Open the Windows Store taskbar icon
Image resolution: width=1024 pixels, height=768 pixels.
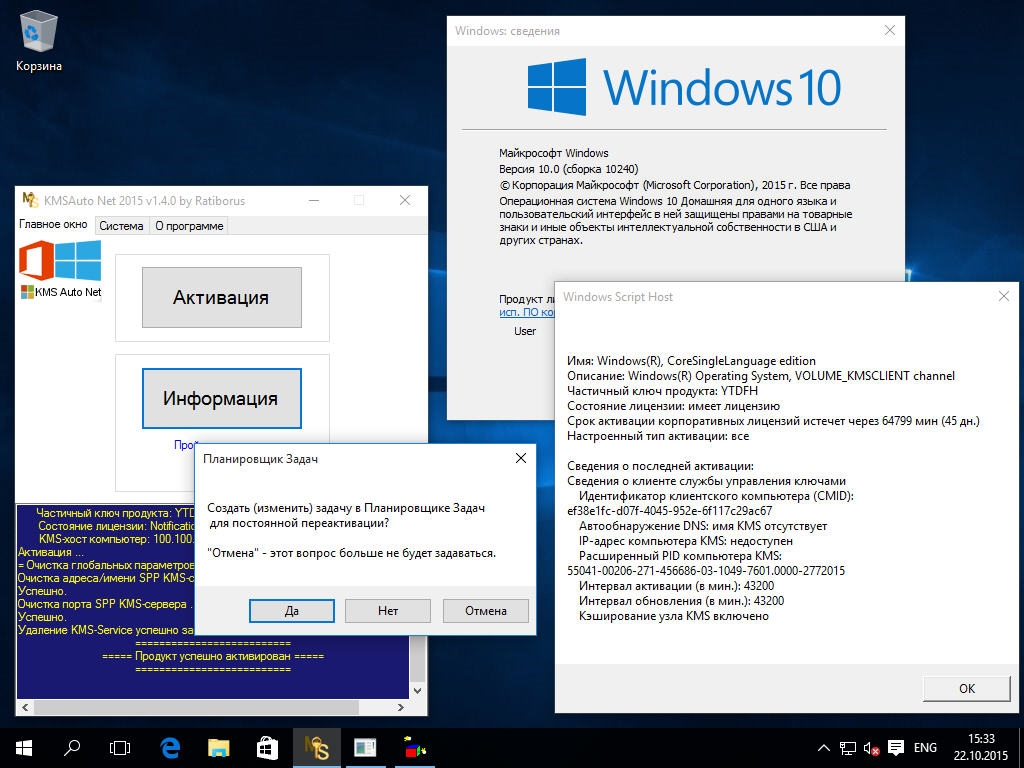267,747
